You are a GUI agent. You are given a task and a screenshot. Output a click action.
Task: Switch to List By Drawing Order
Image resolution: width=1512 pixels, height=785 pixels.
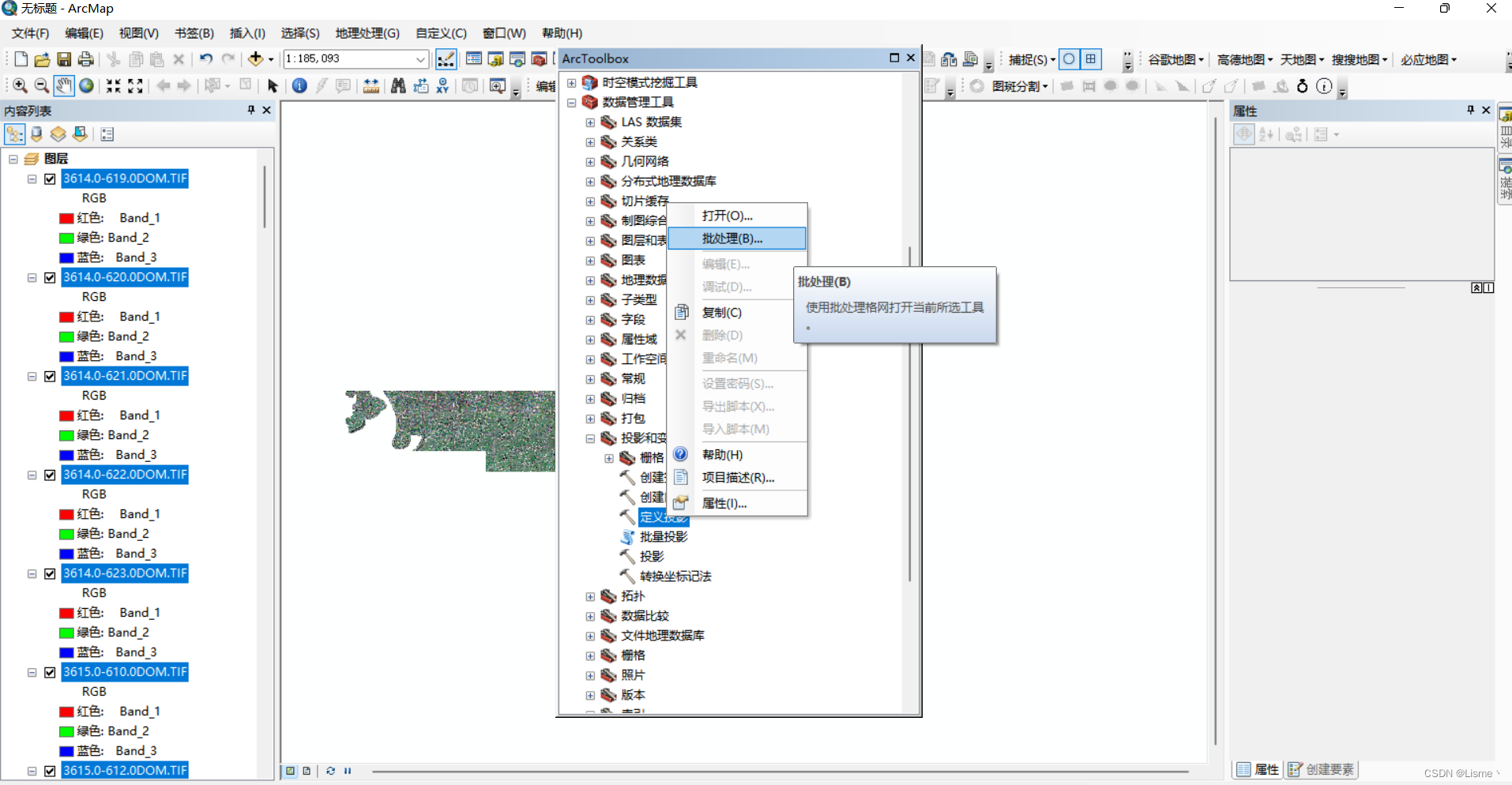(15, 134)
